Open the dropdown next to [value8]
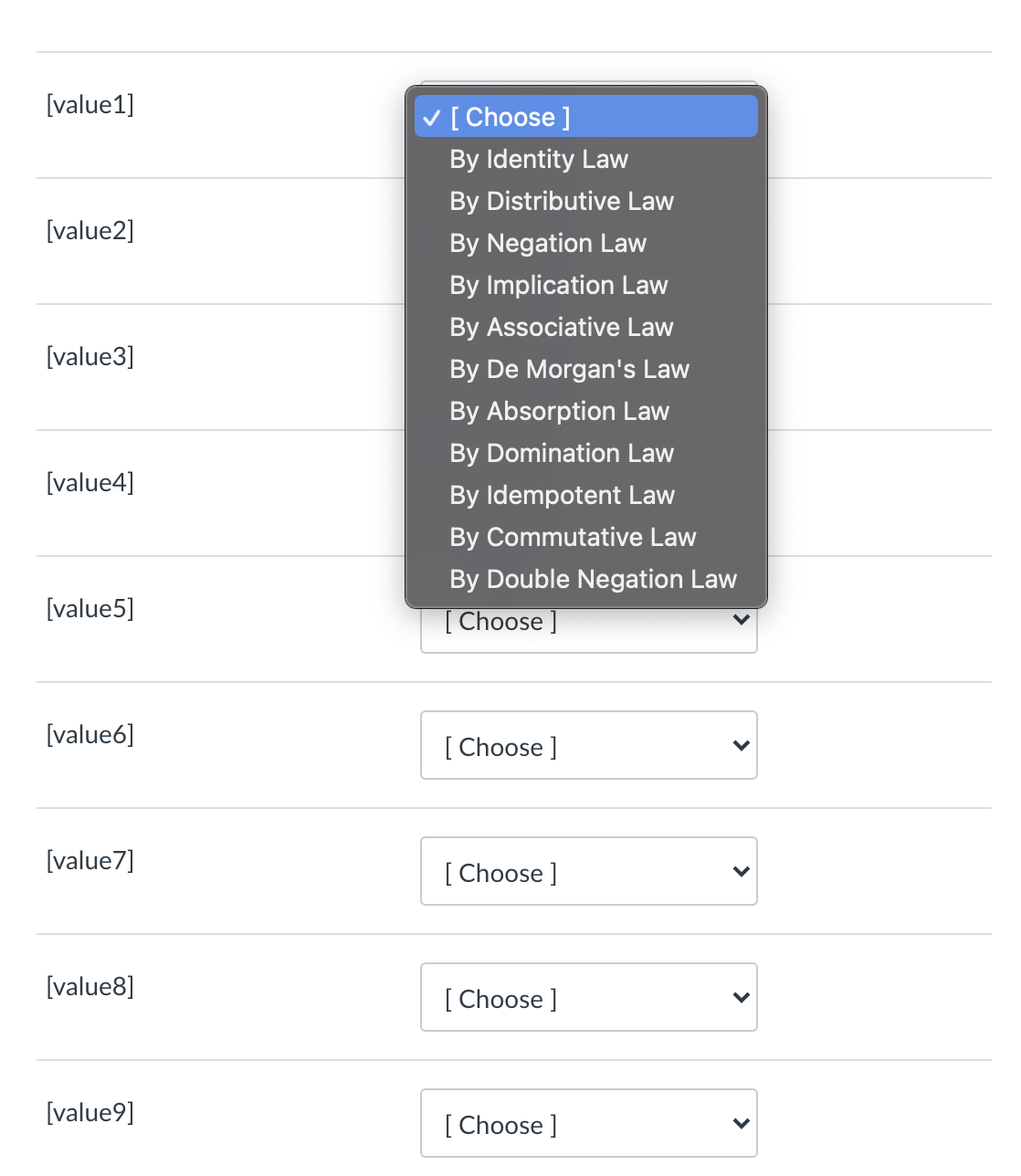Viewport: 1021px width, 1176px height. click(588, 998)
